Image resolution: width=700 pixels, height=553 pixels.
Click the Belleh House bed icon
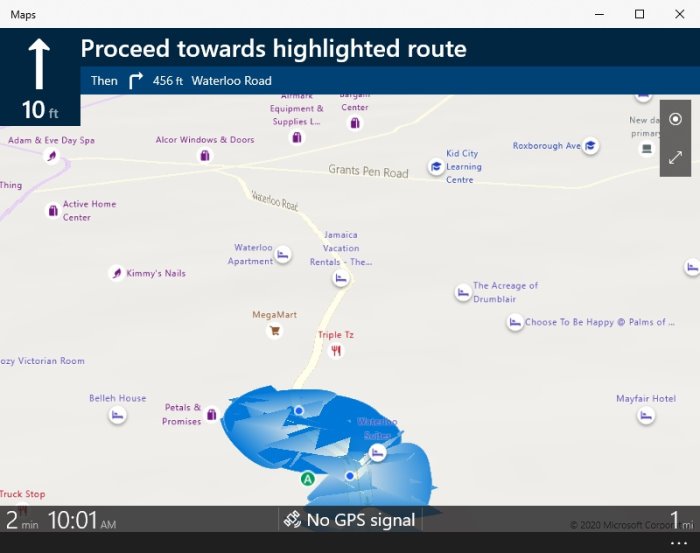(x=117, y=415)
